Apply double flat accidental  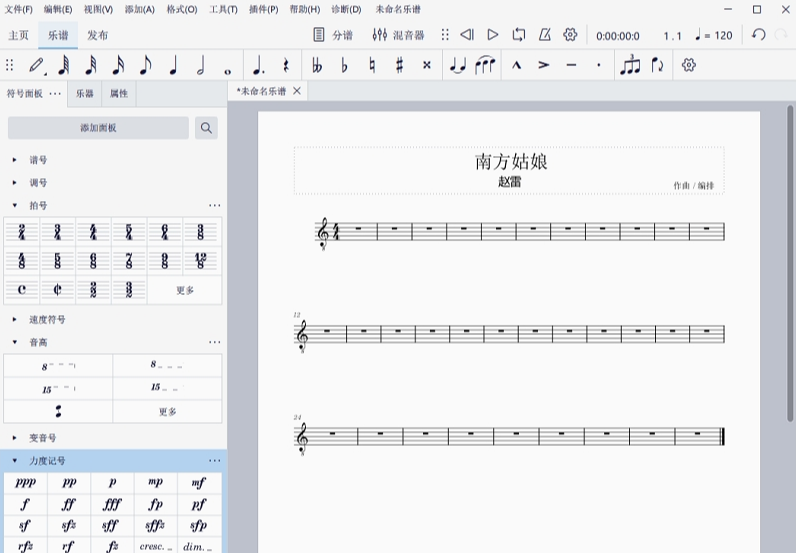click(x=317, y=66)
